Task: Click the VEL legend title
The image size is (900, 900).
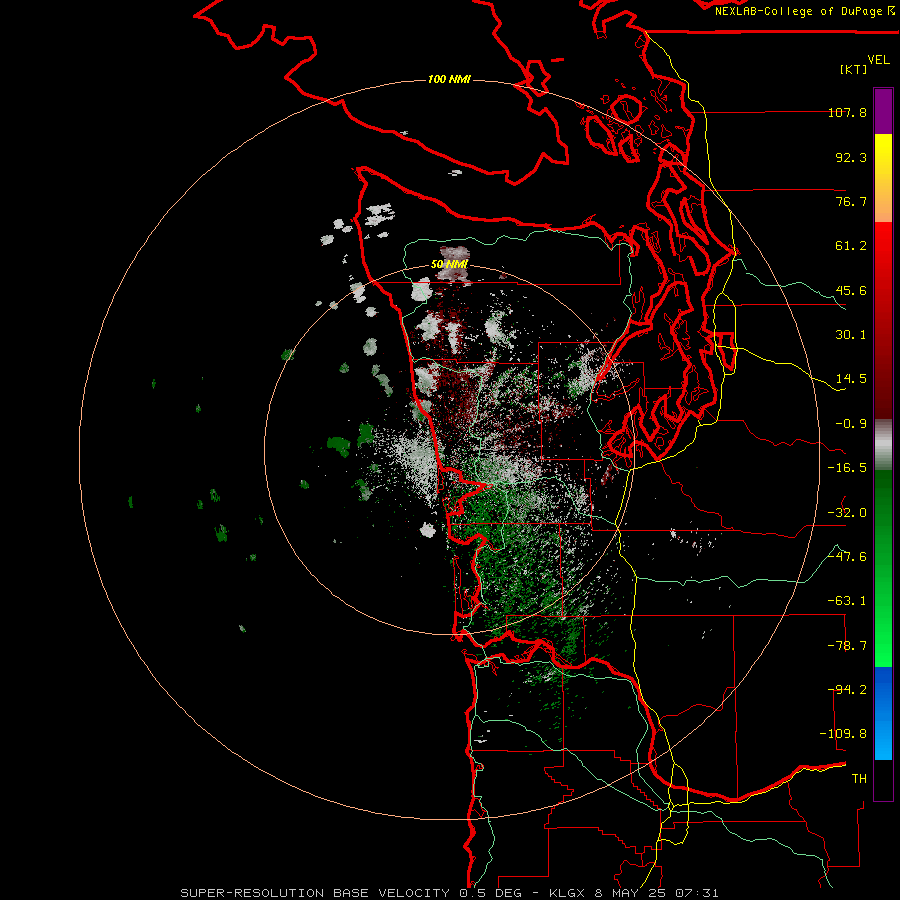Action: pos(878,59)
